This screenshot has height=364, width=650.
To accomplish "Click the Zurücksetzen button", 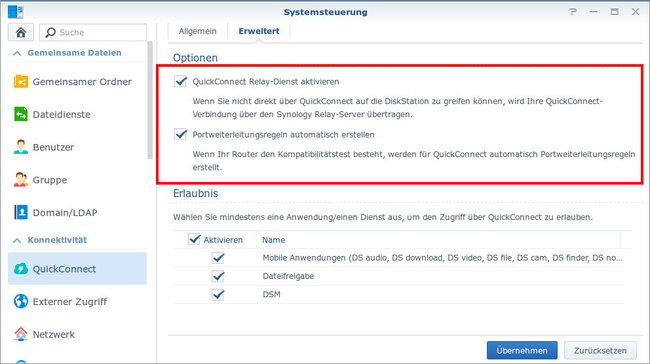I will tap(600, 350).
